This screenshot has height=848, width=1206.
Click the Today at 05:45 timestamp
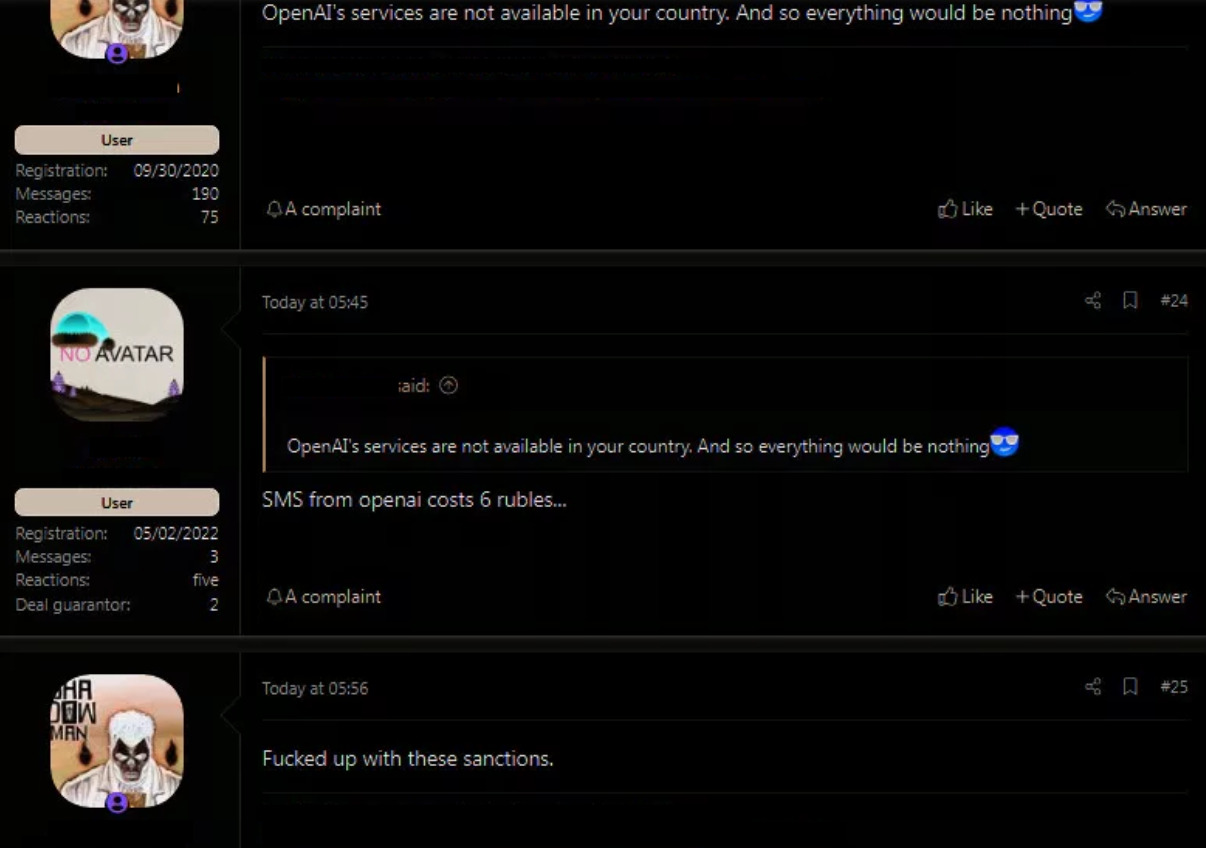tap(315, 302)
